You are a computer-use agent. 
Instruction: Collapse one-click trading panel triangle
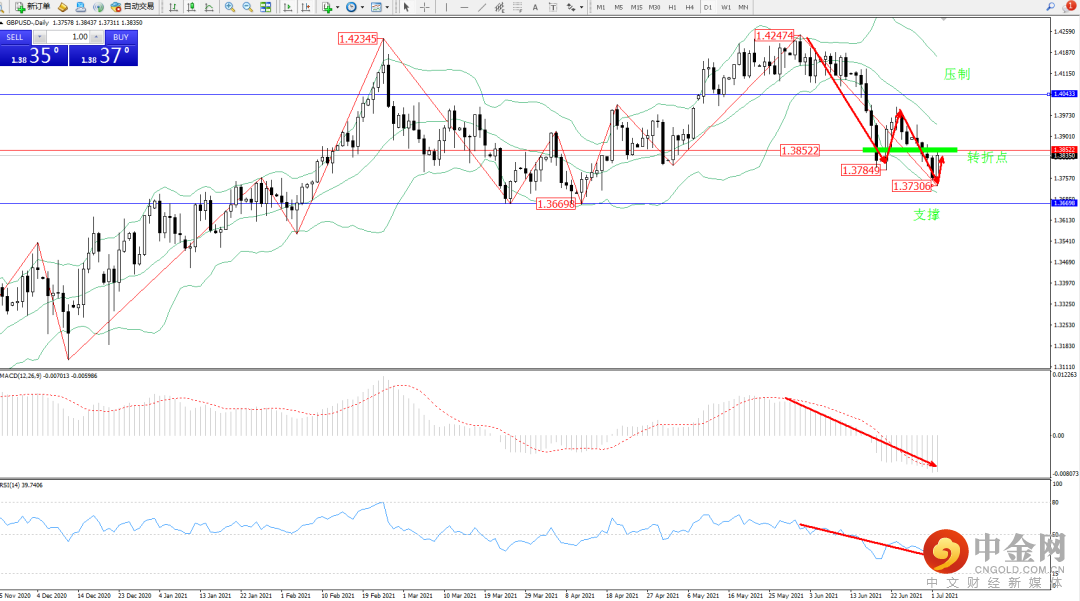[2, 23]
